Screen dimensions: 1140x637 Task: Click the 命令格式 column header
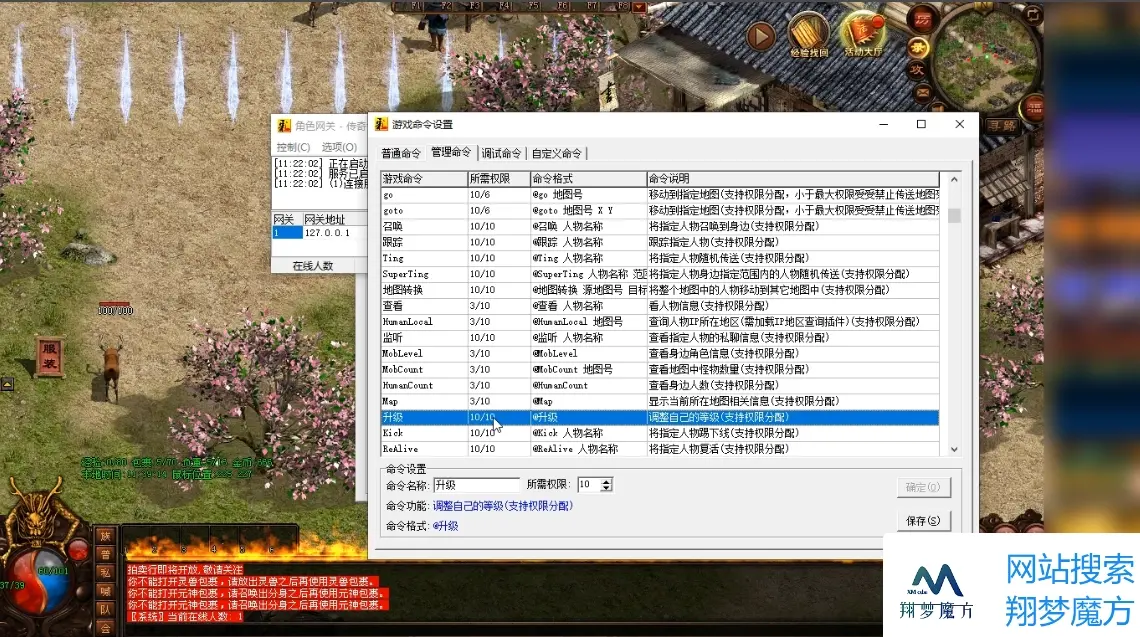[x=588, y=179]
